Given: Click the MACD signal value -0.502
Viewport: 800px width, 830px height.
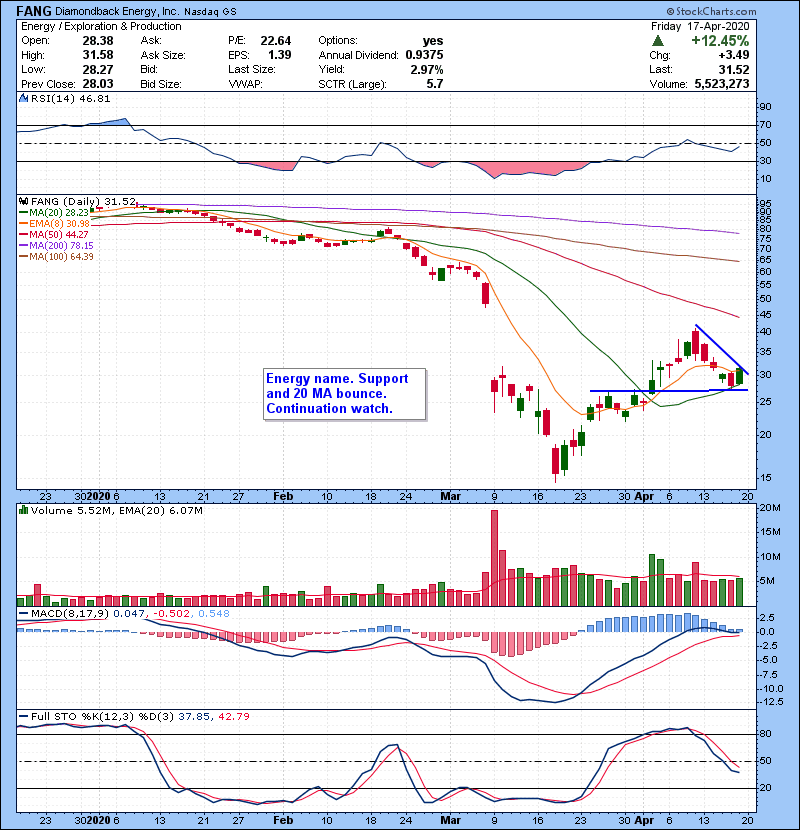Looking at the screenshot, I should [x=172, y=614].
